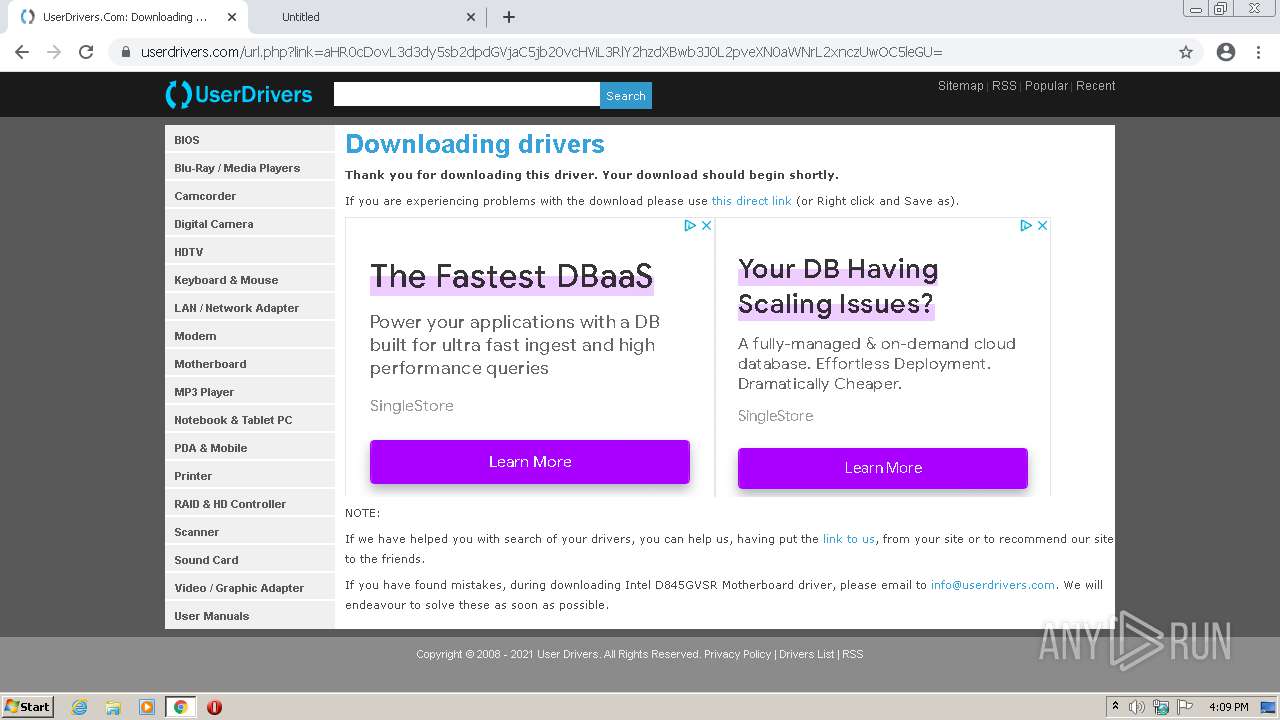Open RSS link in footer
The width and height of the screenshot is (1280, 720).
[852, 654]
